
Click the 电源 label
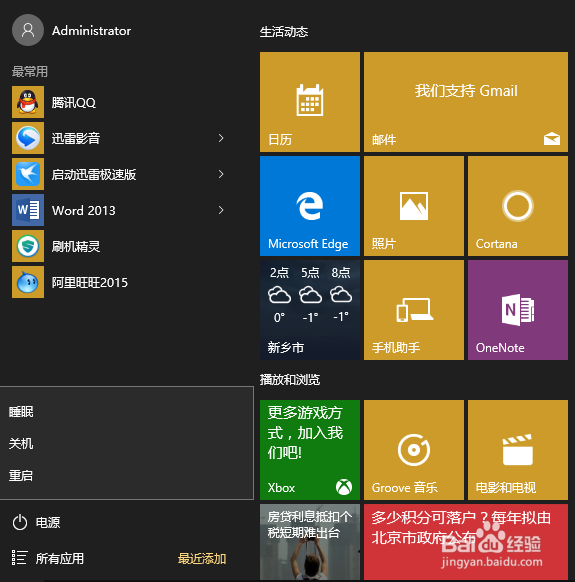[x=48, y=523]
